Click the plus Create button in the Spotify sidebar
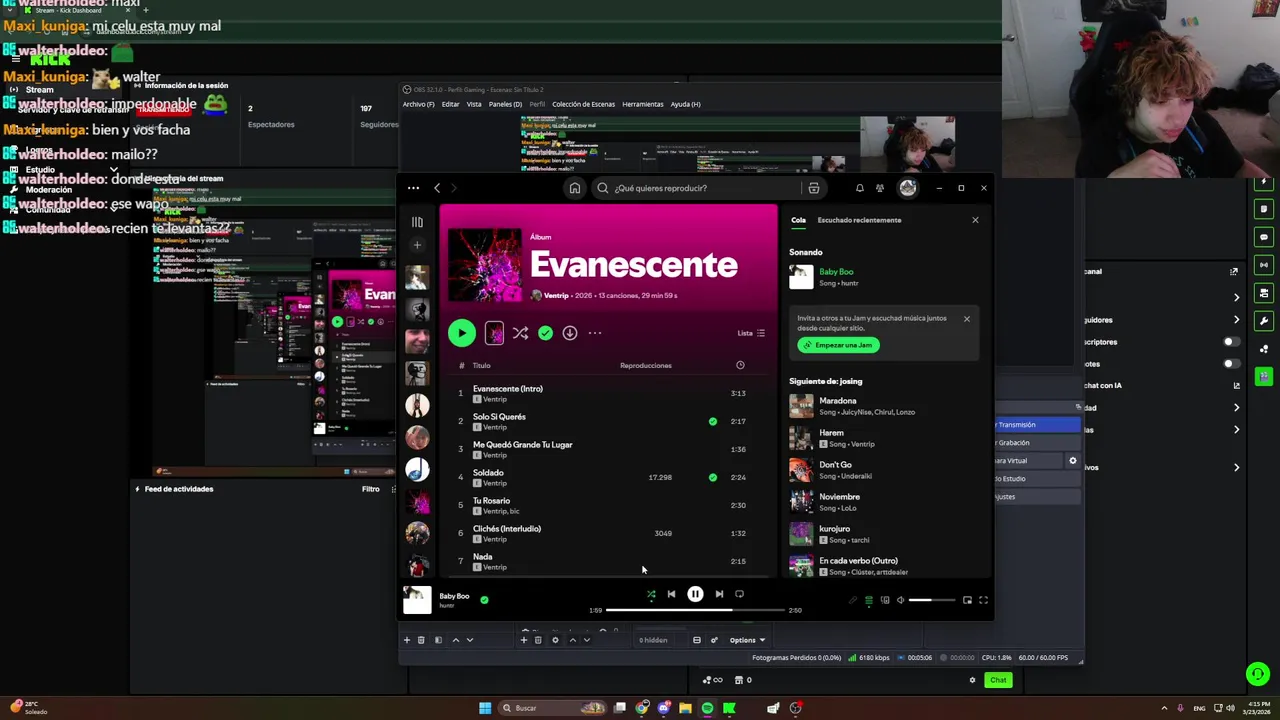The image size is (1280, 720). 417,245
